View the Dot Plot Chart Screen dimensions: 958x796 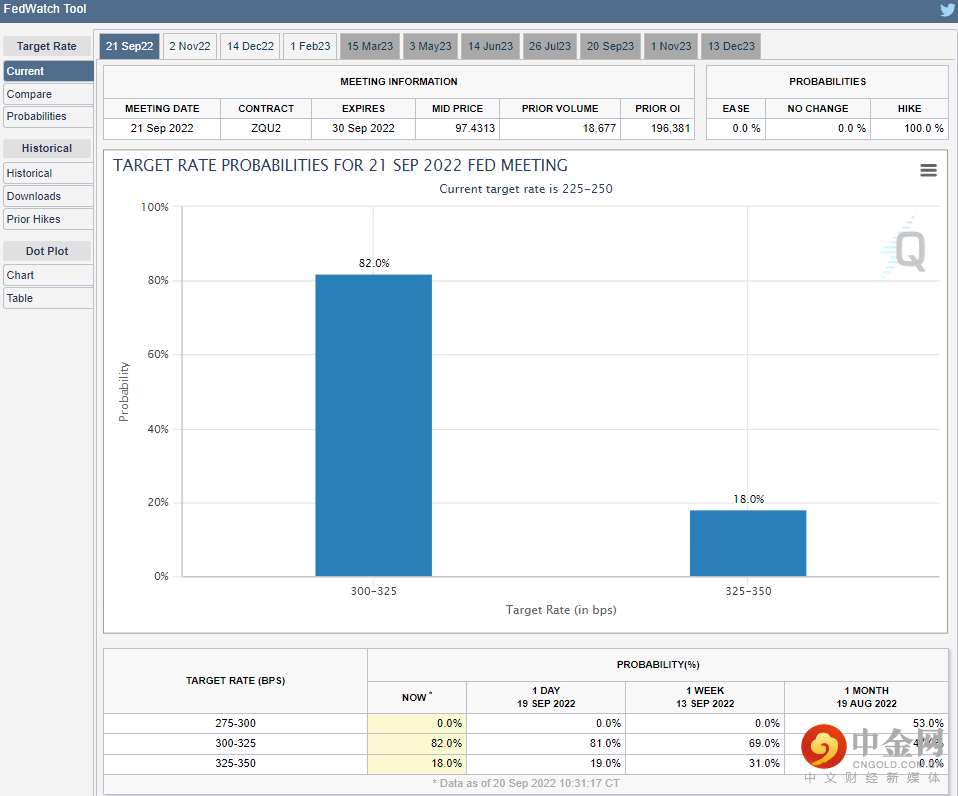(20, 275)
